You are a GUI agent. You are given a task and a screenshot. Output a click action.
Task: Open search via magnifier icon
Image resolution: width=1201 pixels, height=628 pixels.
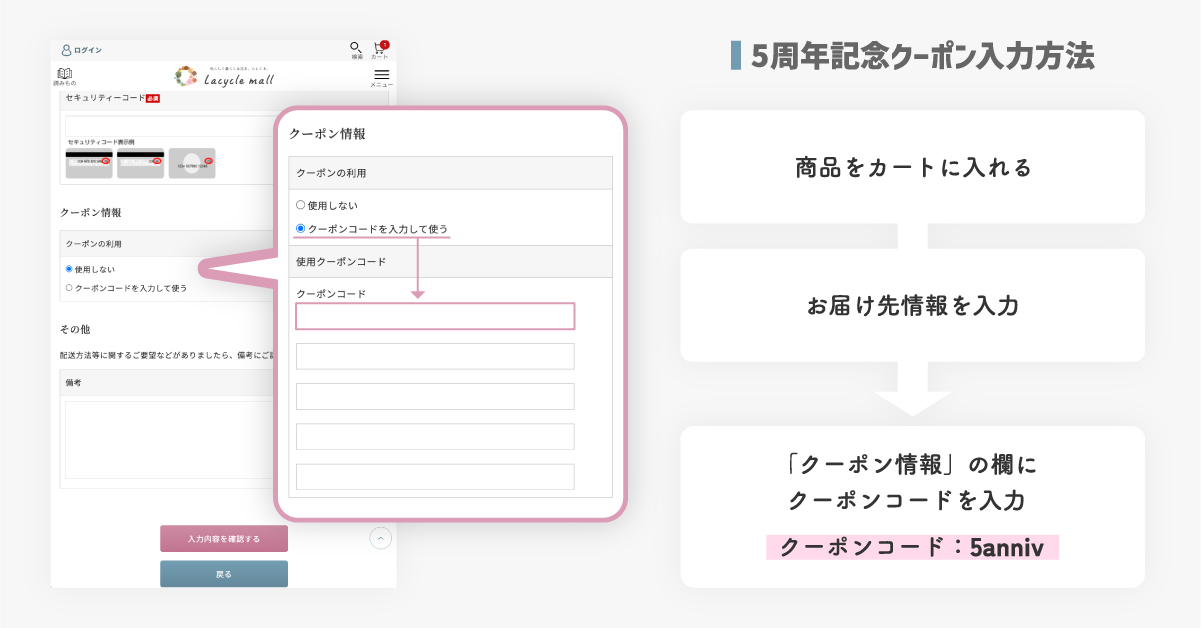coord(356,48)
